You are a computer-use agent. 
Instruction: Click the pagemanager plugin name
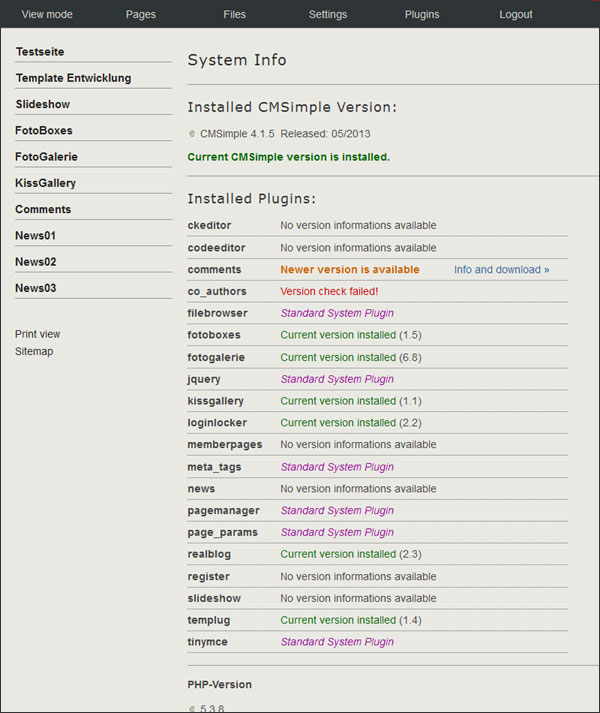(223, 511)
